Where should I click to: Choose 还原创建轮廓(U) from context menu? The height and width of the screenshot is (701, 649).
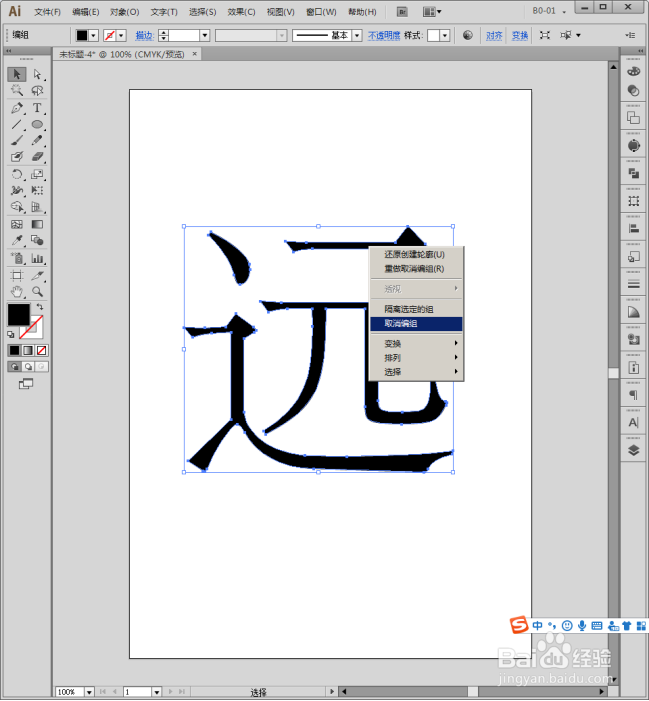(x=416, y=254)
